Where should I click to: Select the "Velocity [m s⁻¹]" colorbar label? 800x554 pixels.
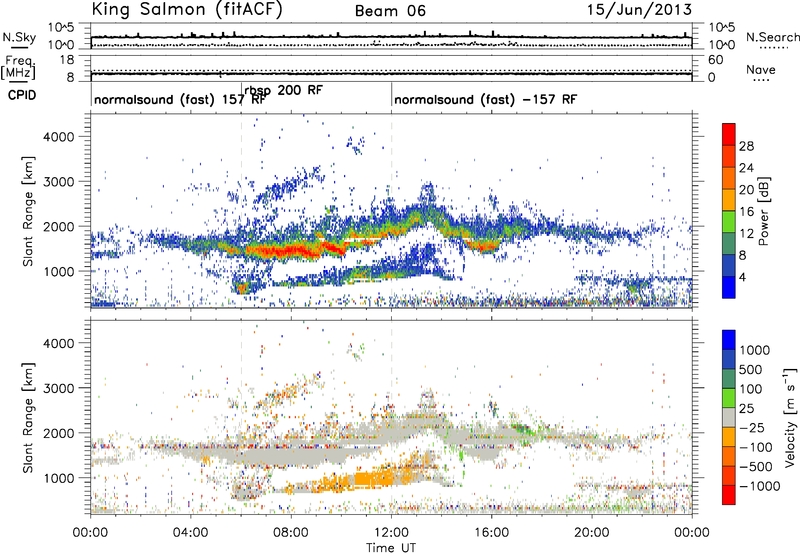[x=790, y=417]
